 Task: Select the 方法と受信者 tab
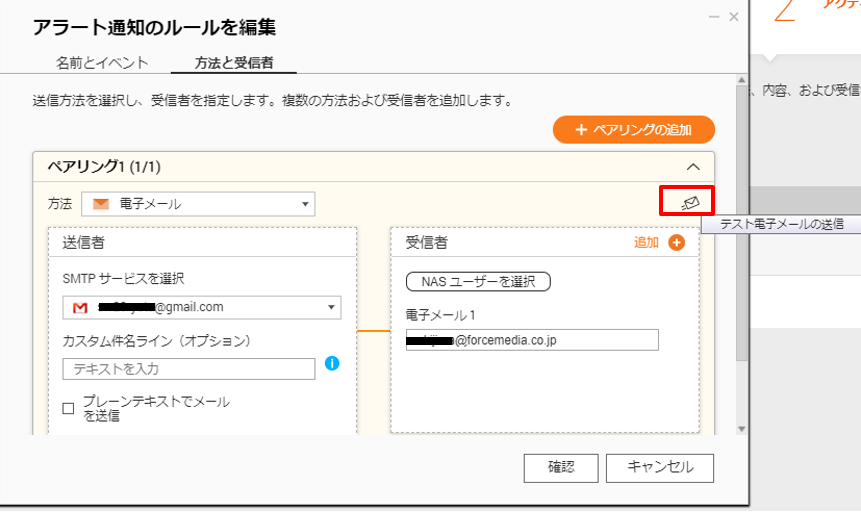point(232,62)
